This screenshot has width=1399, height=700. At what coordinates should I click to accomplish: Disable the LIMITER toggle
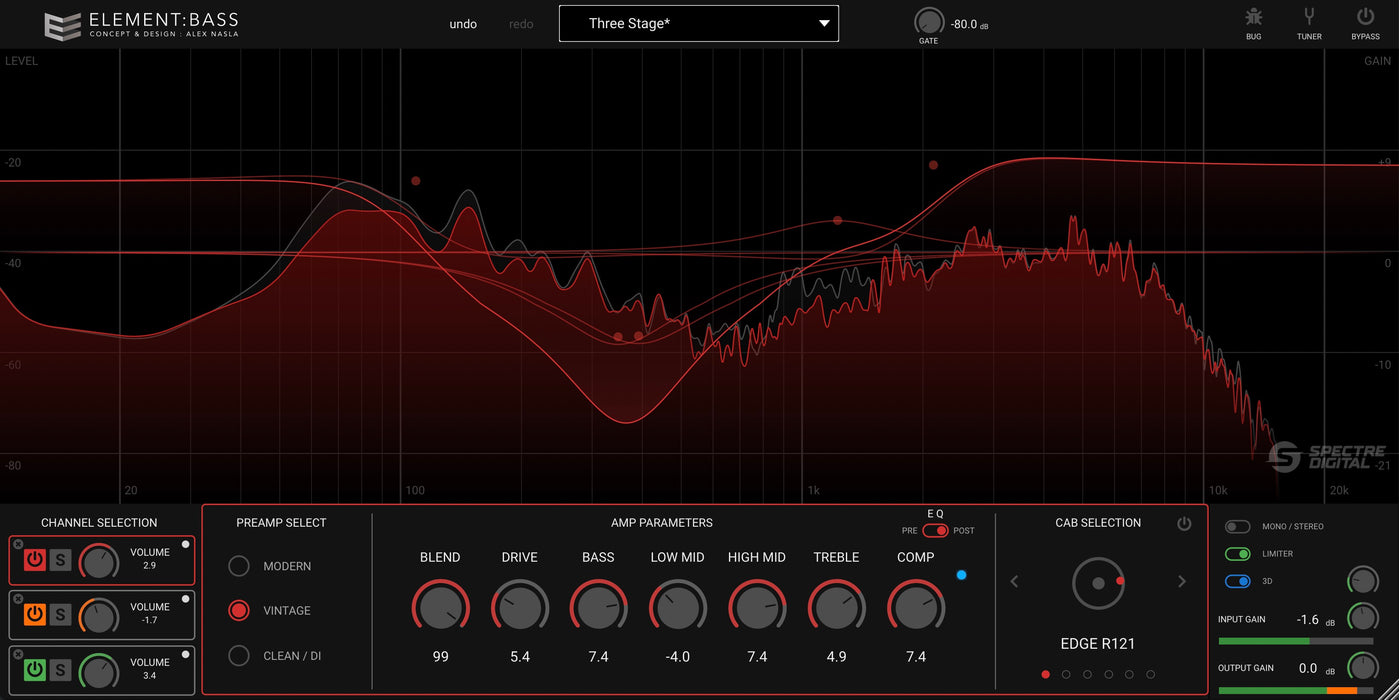point(1237,553)
